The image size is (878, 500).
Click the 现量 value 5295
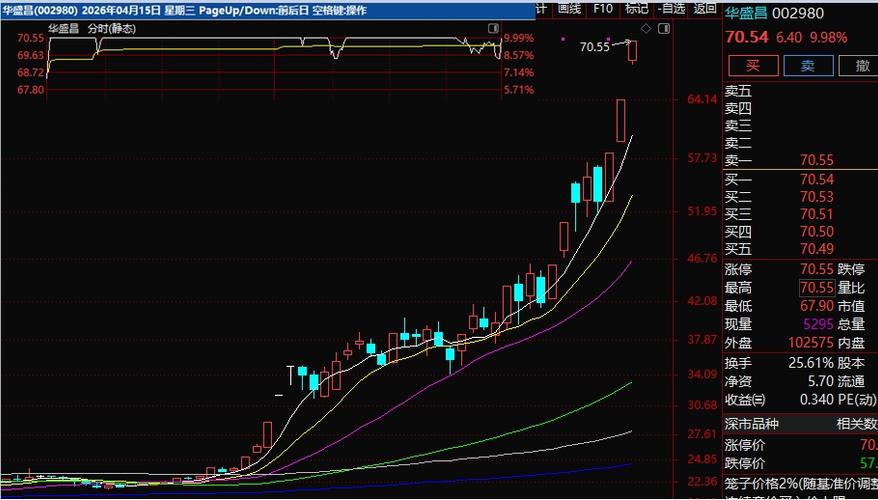pyautogui.click(x=818, y=324)
